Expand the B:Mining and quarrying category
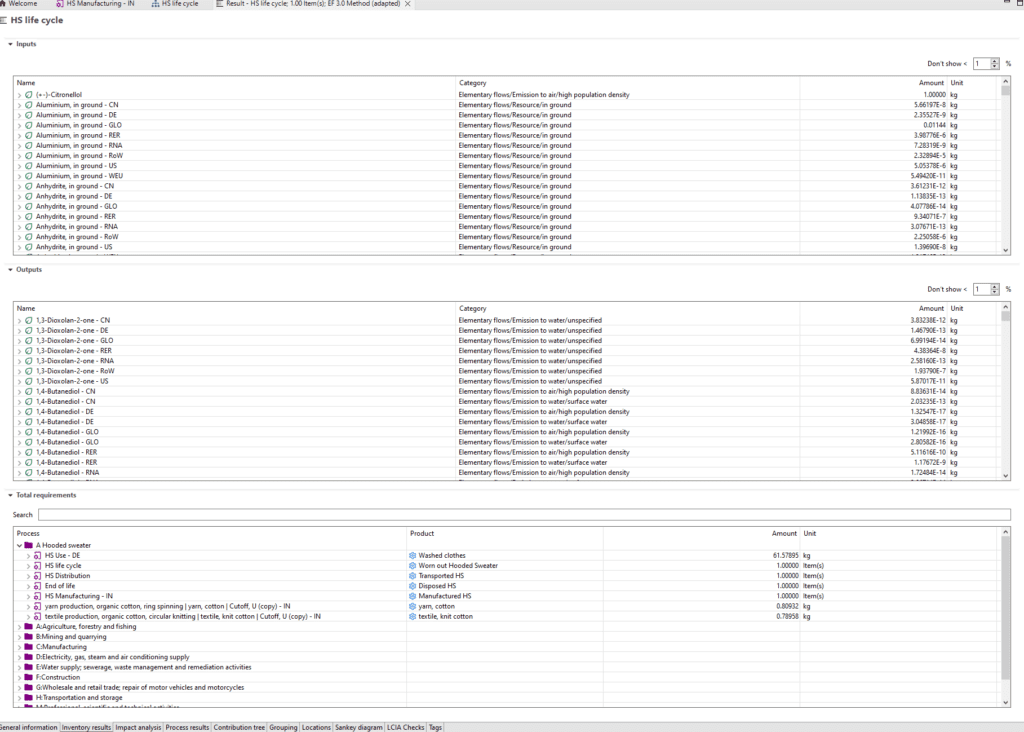The width and height of the screenshot is (1024, 732). [19, 637]
